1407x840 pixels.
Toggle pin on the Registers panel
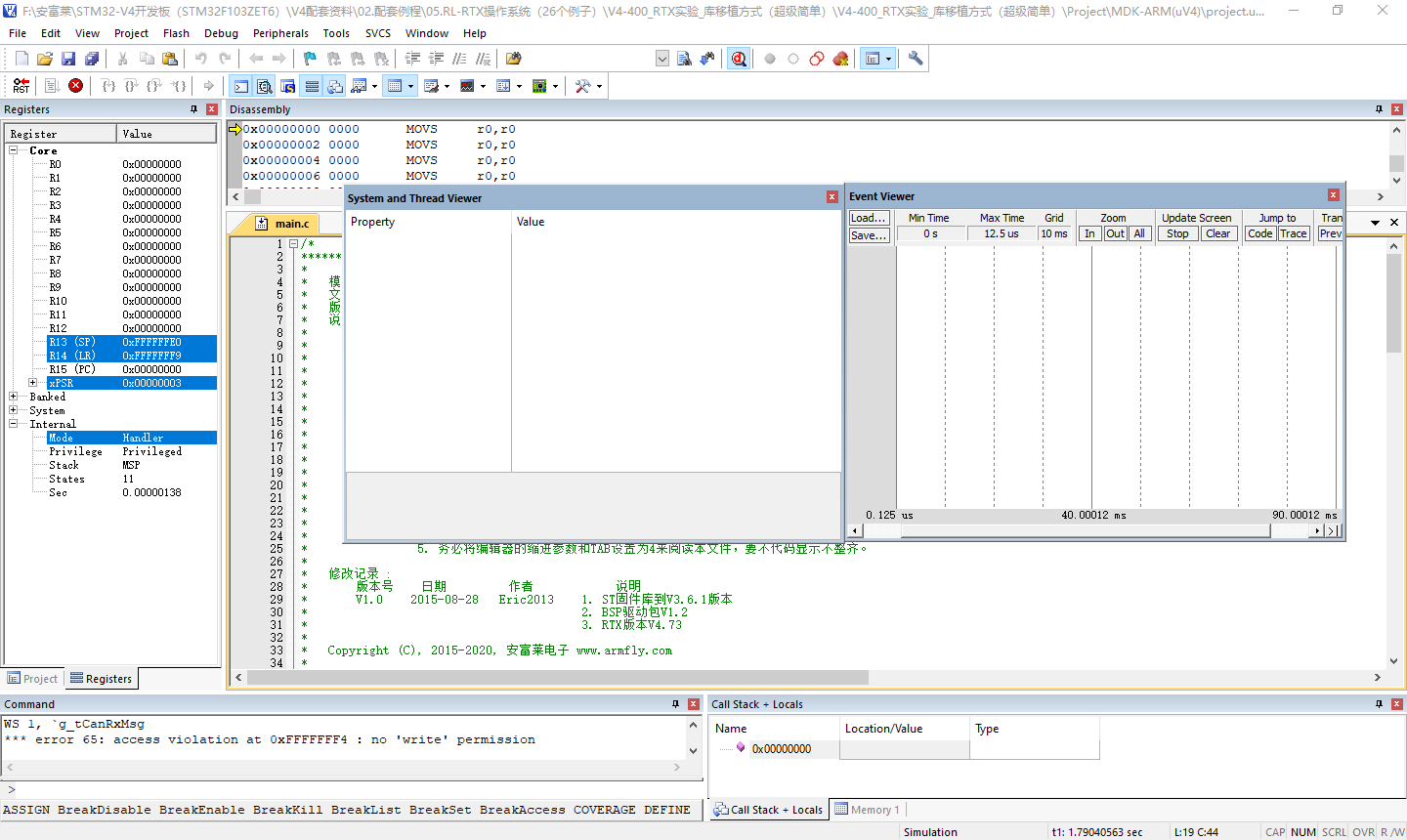click(x=193, y=109)
